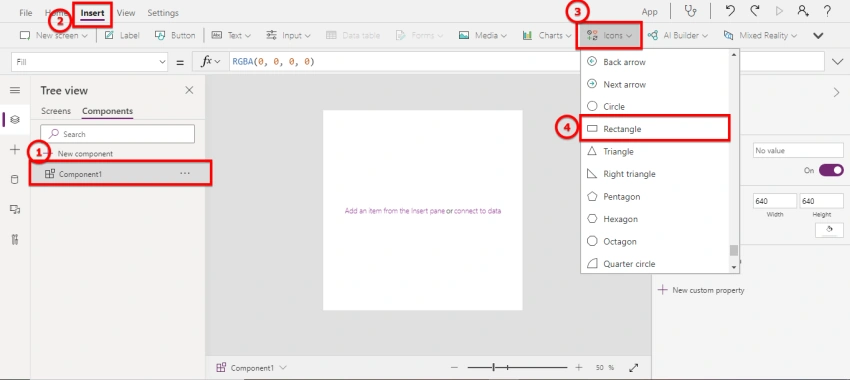Viewport: 850px width, 380px height.
Task: Click New custom property
Action: point(701,290)
